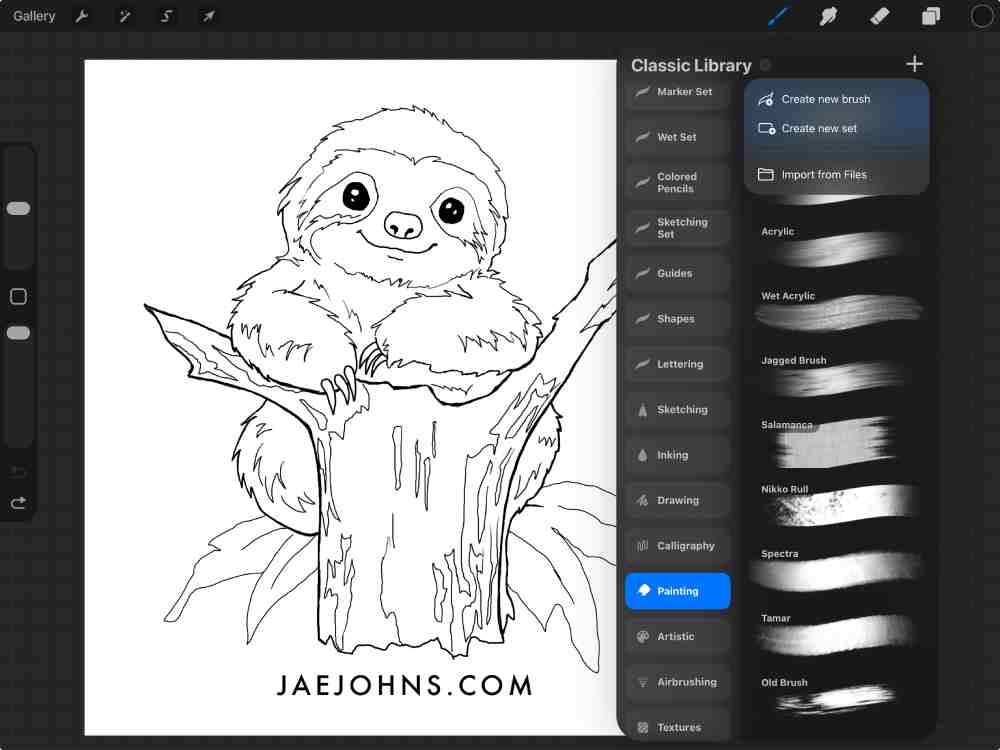
Task: Return to the Gallery
Action: (33, 16)
